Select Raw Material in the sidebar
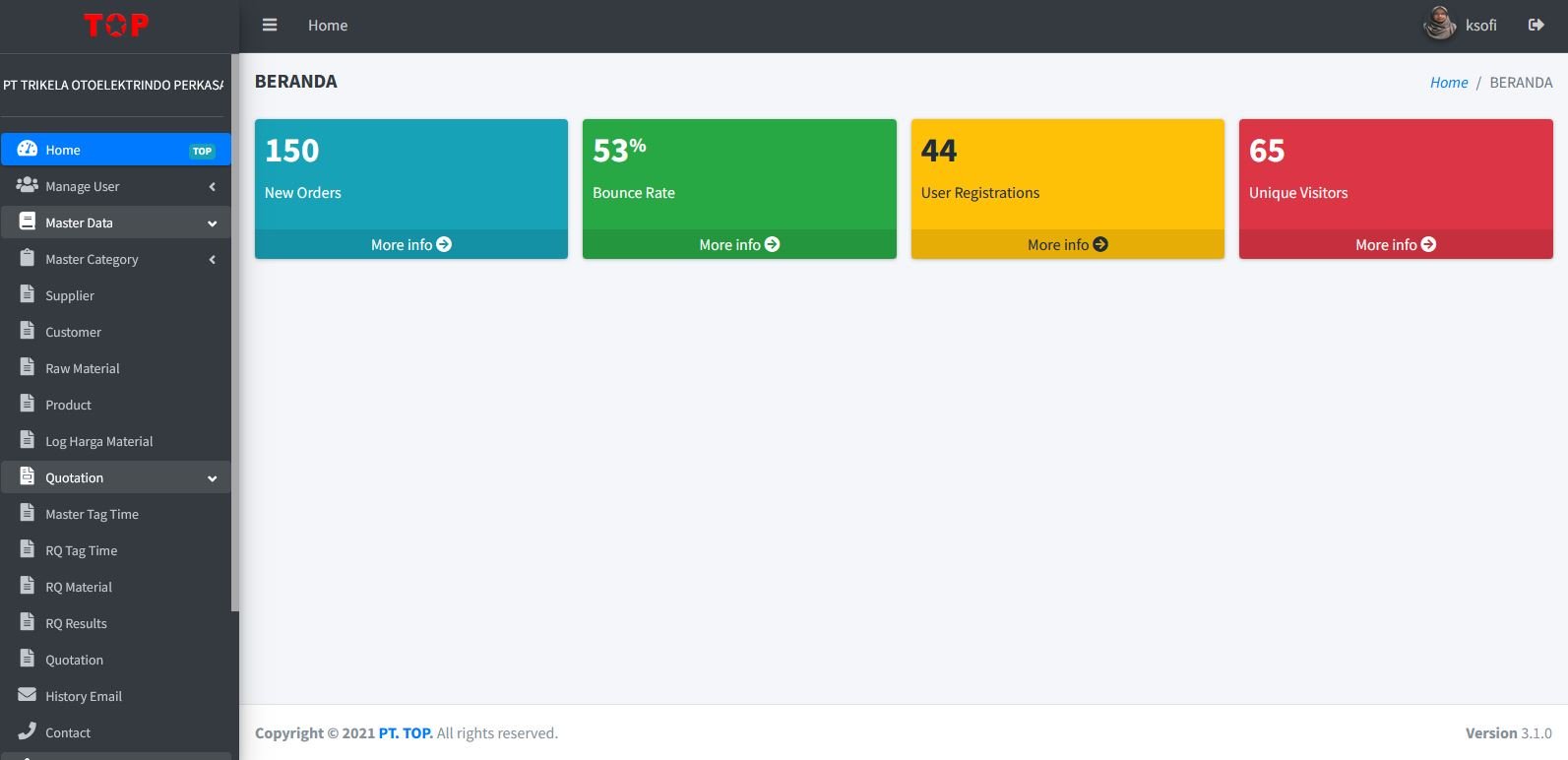The width and height of the screenshot is (1568, 760). point(83,369)
